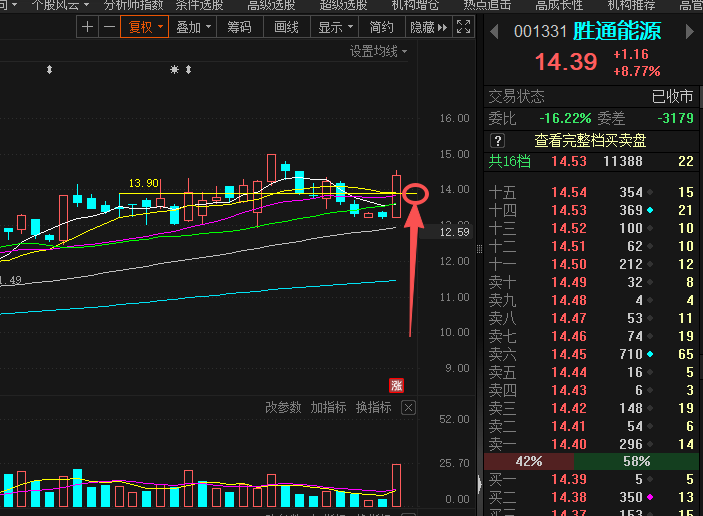Close the indicator sub-panel

tap(408, 408)
